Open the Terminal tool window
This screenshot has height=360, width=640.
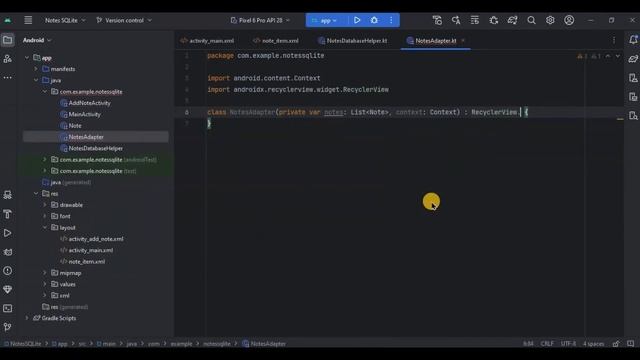pyautogui.click(x=7, y=308)
